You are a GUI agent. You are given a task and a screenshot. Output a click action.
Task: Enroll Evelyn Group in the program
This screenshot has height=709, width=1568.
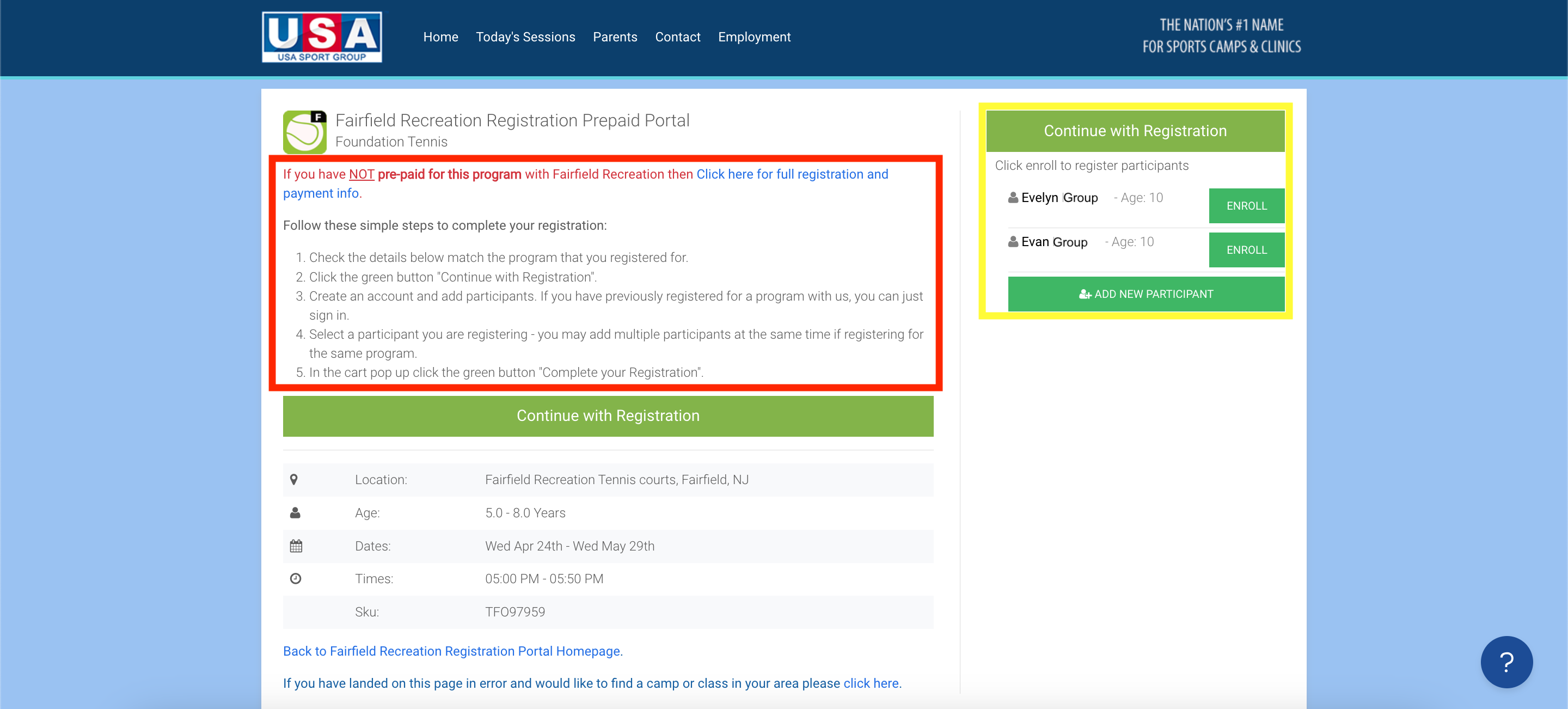1246,206
